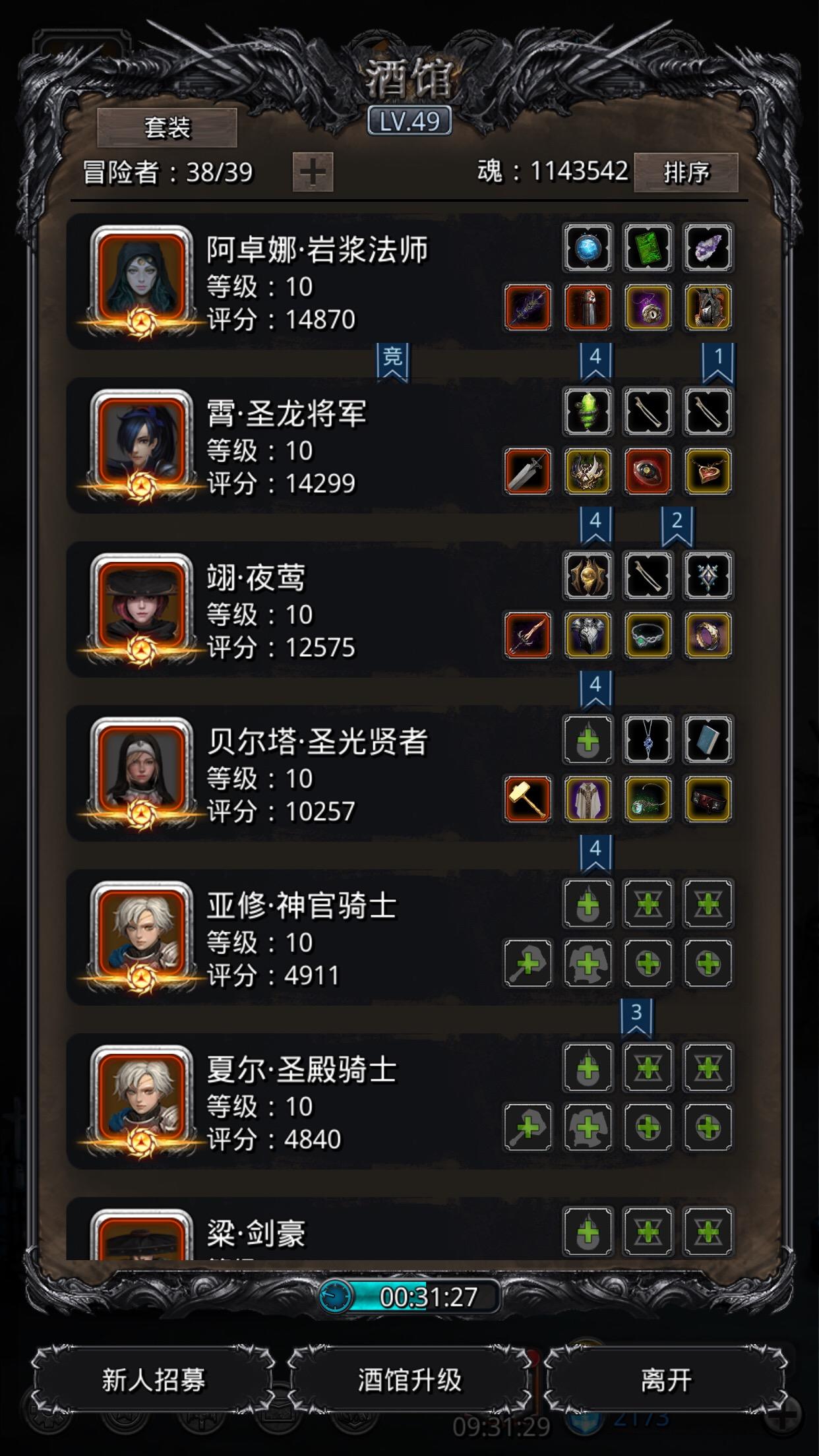Click the 竞 banner marker under 阿卓娜
819x1456 pixels.
pos(392,362)
